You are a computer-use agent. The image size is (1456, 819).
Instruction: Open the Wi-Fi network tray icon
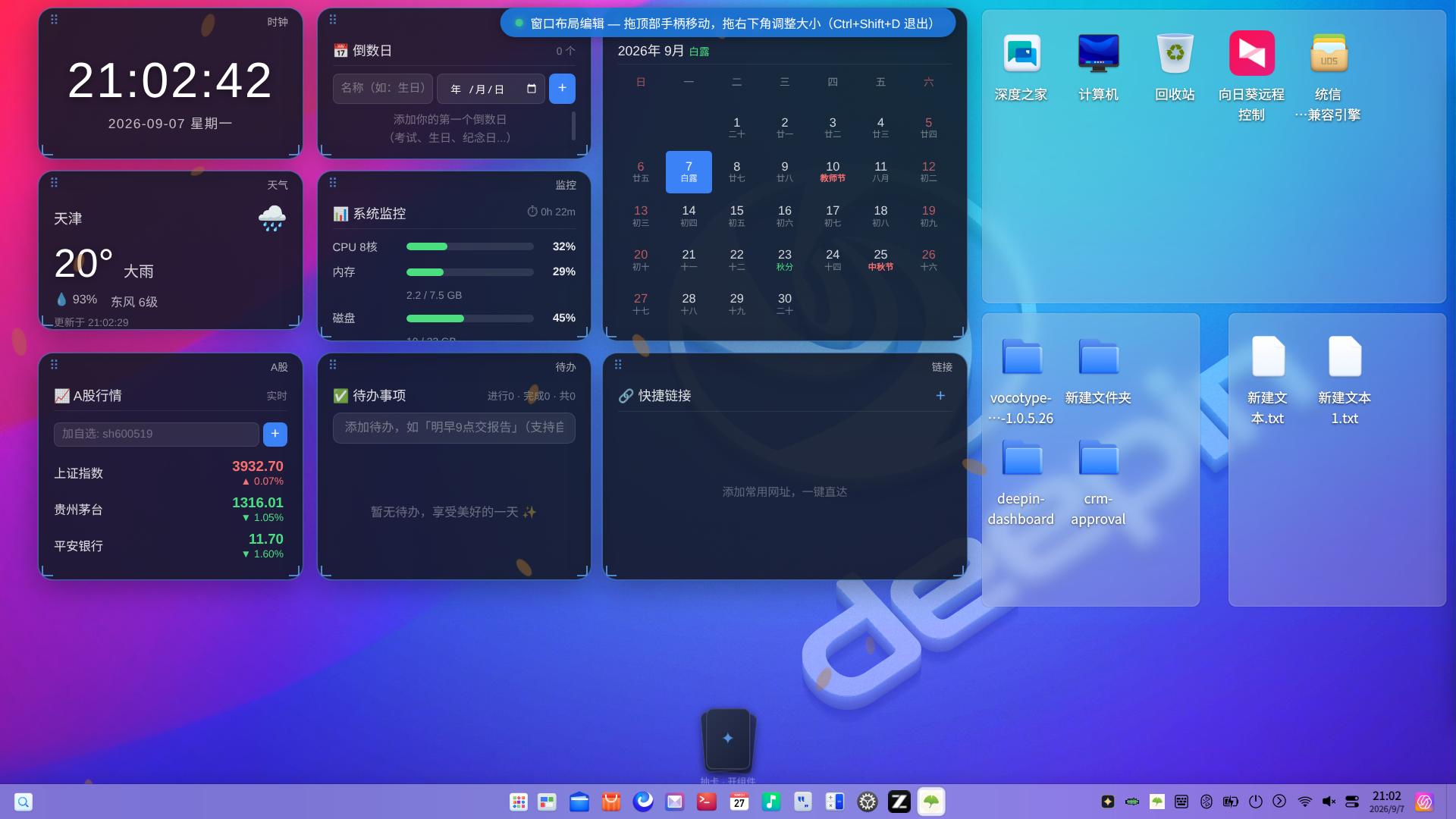(1305, 802)
